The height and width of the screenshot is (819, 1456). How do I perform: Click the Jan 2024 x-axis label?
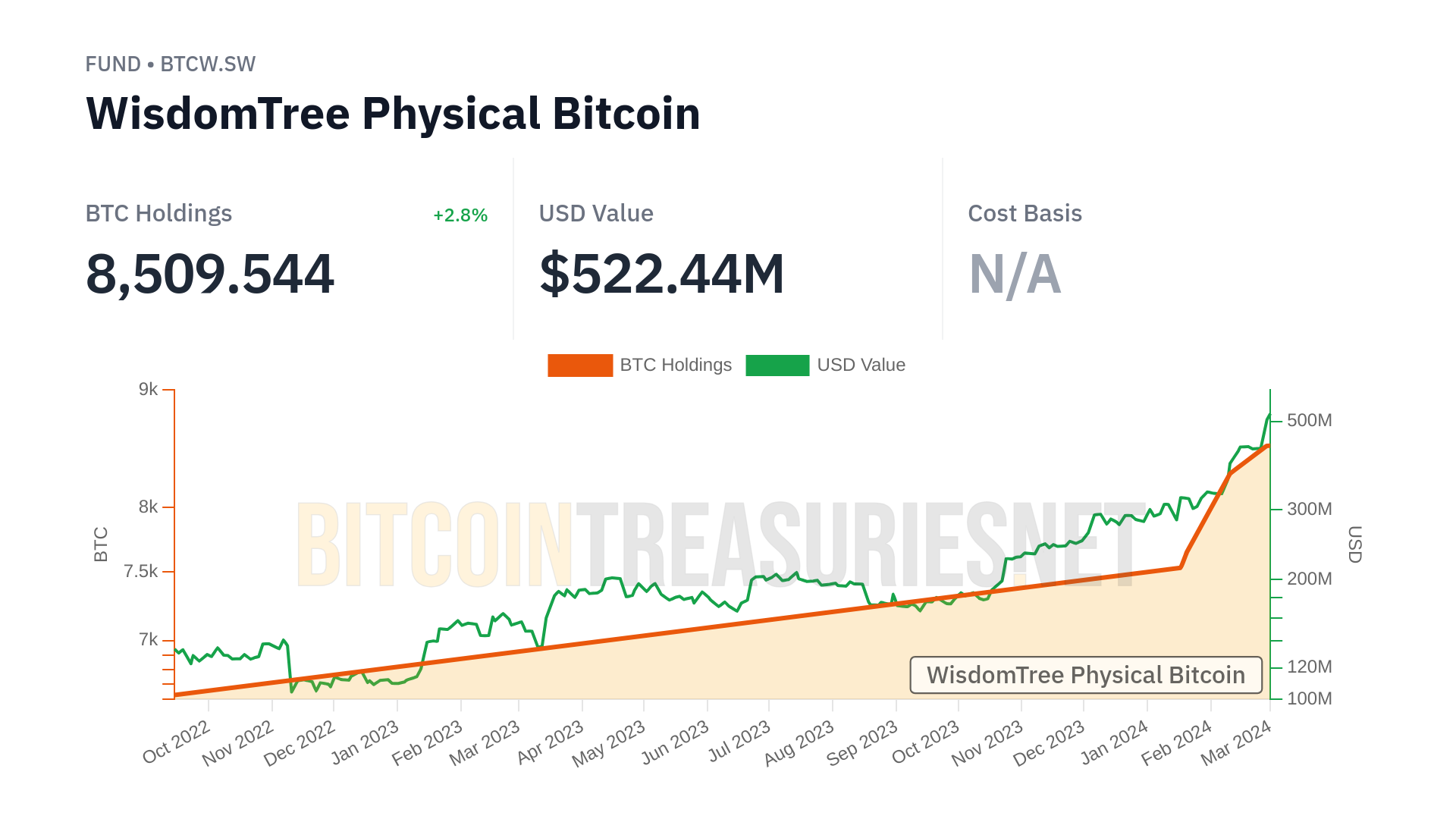[x=1114, y=743]
